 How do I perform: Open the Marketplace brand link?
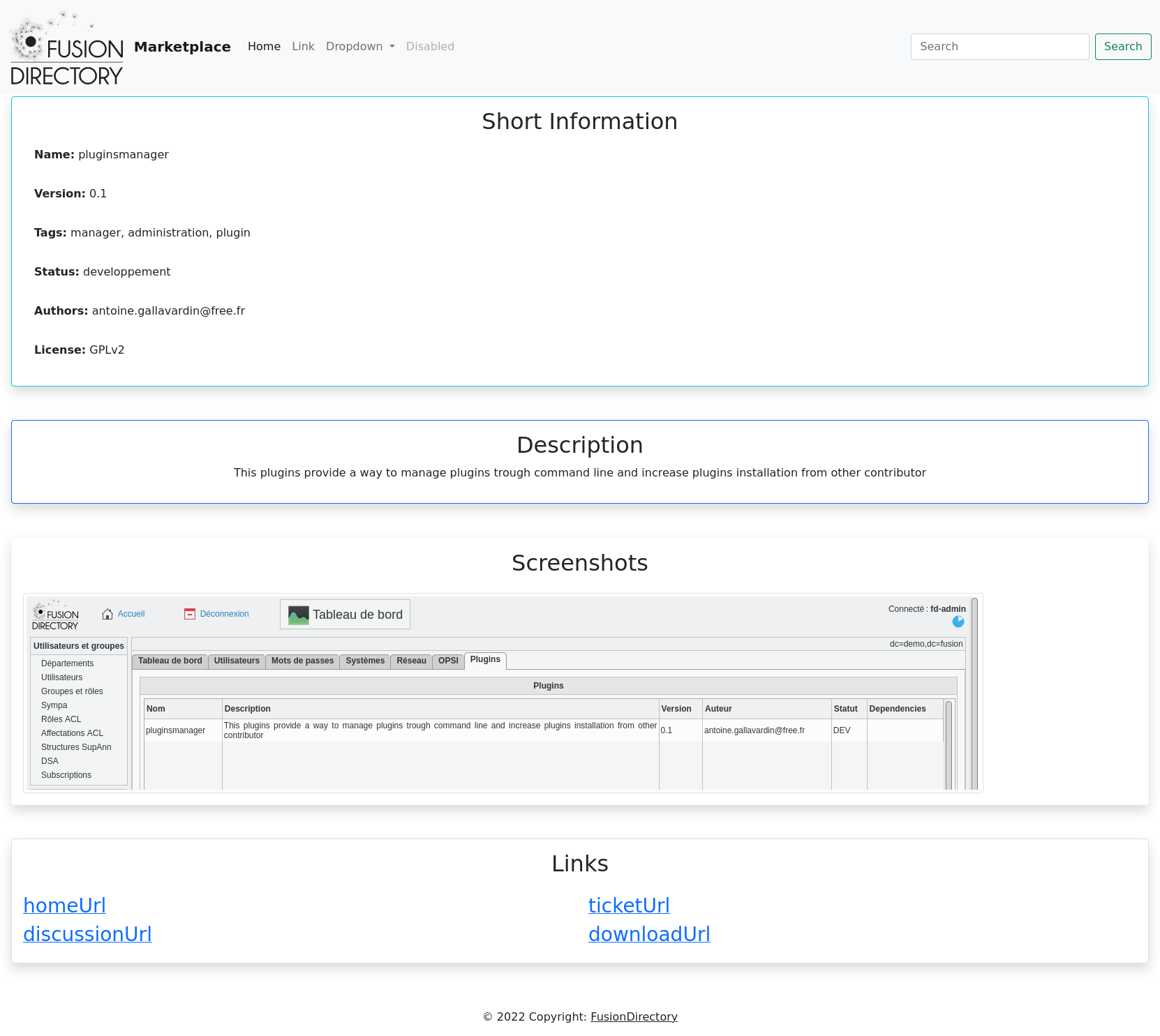click(182, 47)
